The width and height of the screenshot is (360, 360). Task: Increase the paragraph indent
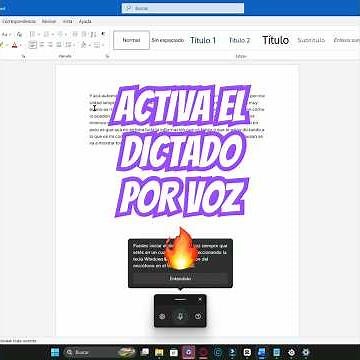[84, 34]
